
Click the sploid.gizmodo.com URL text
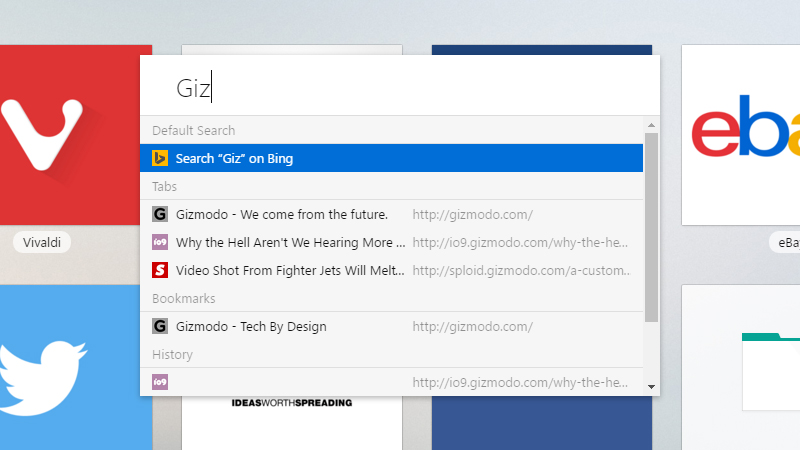pos(521,270)
